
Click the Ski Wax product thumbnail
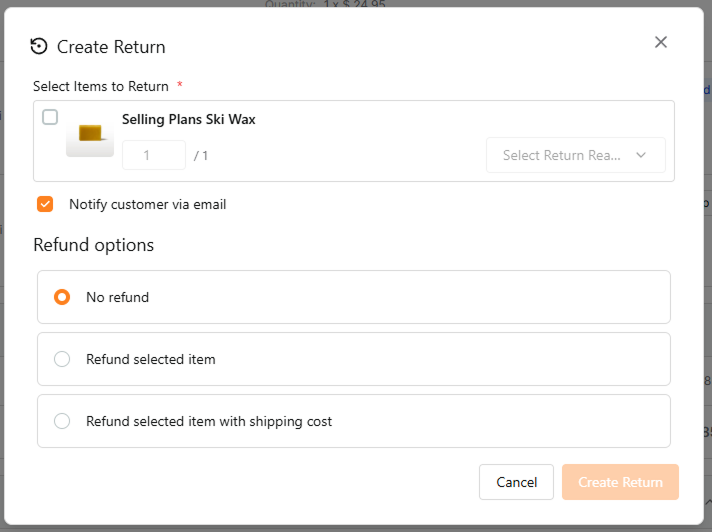coord(90,135)
